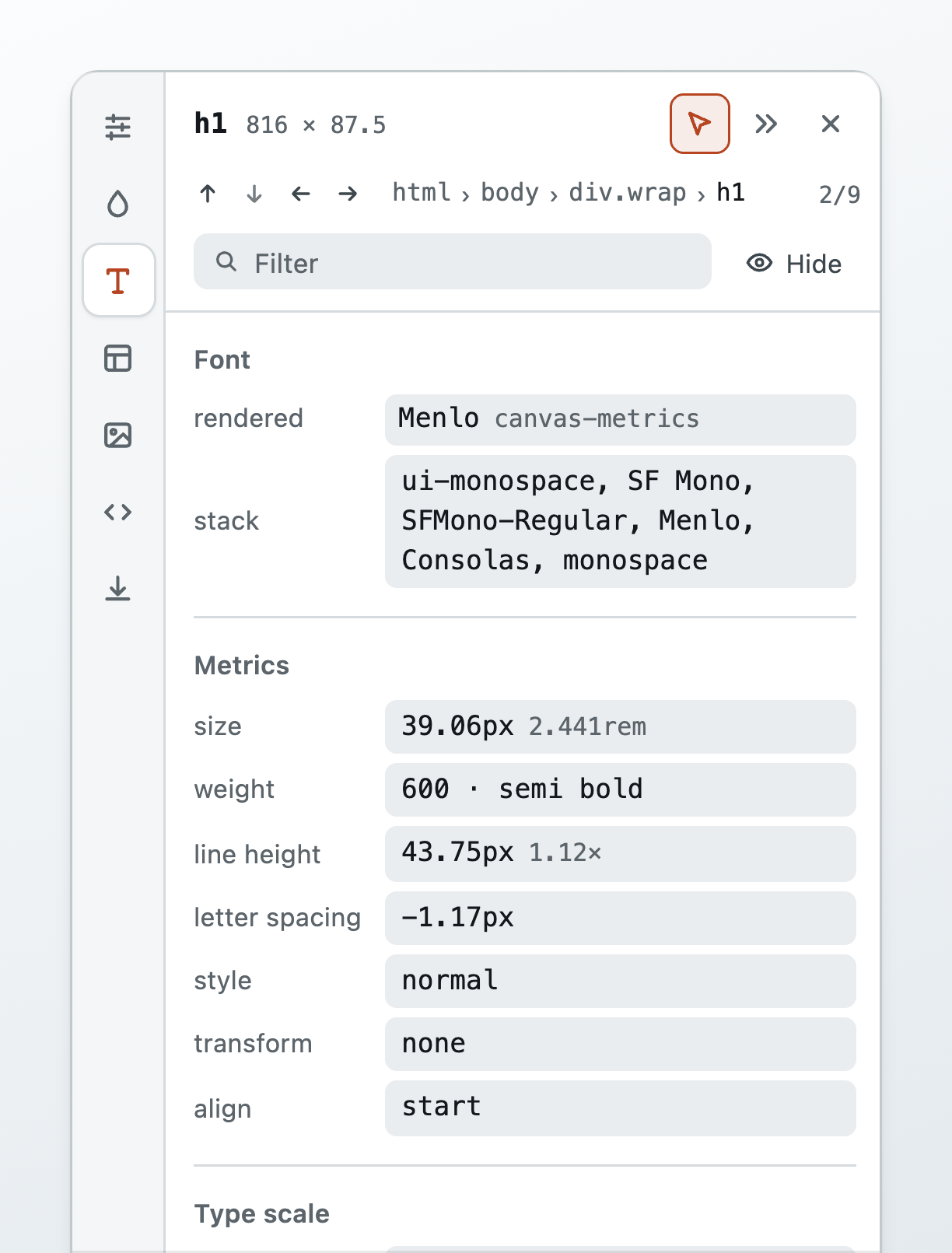This screenshot has height=1253, width=952.
Task: Toggle the element picker cursor
Action: [700, 124]
